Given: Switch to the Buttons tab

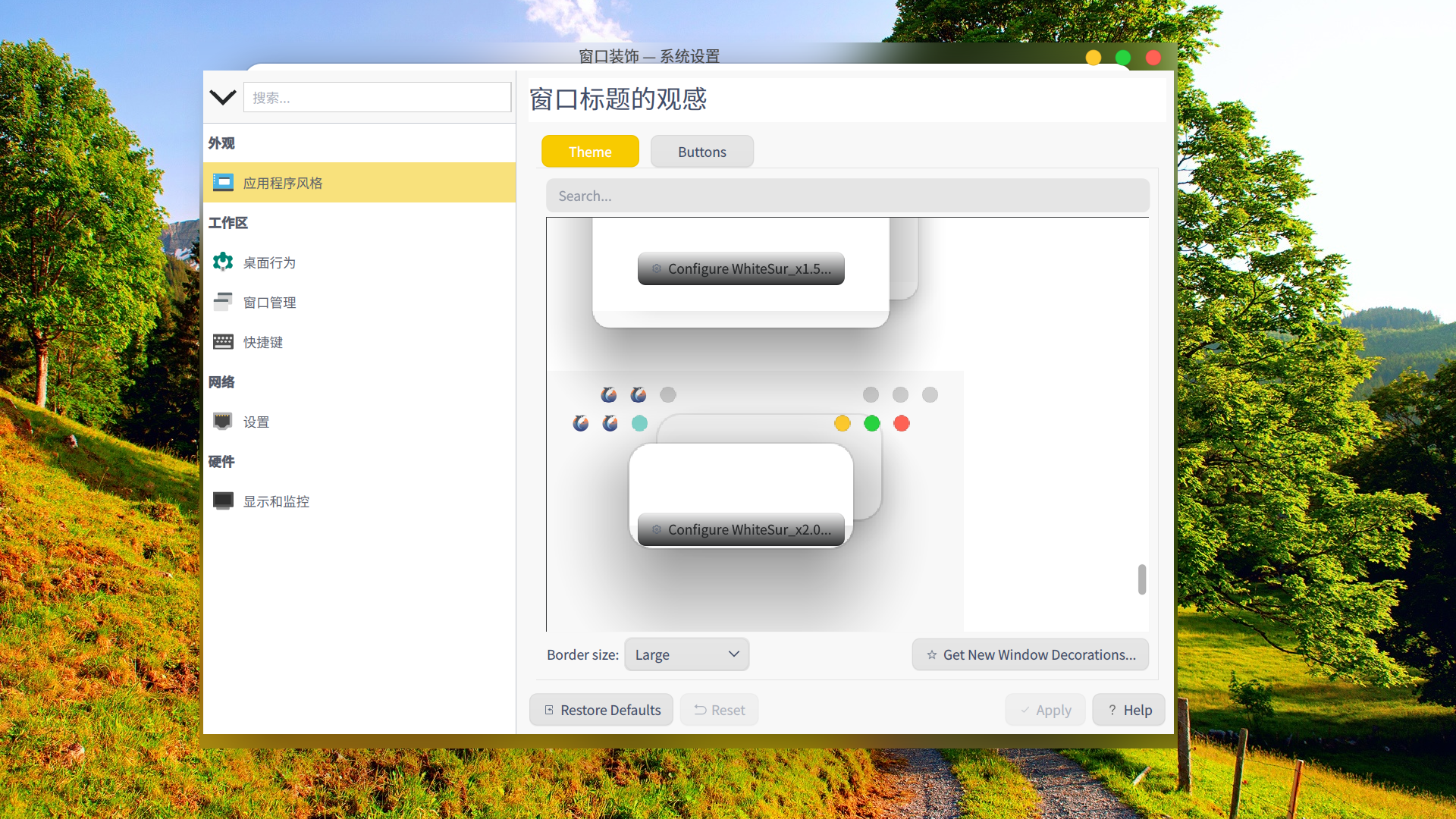Looking at the screenshot, I should [701, 152].
